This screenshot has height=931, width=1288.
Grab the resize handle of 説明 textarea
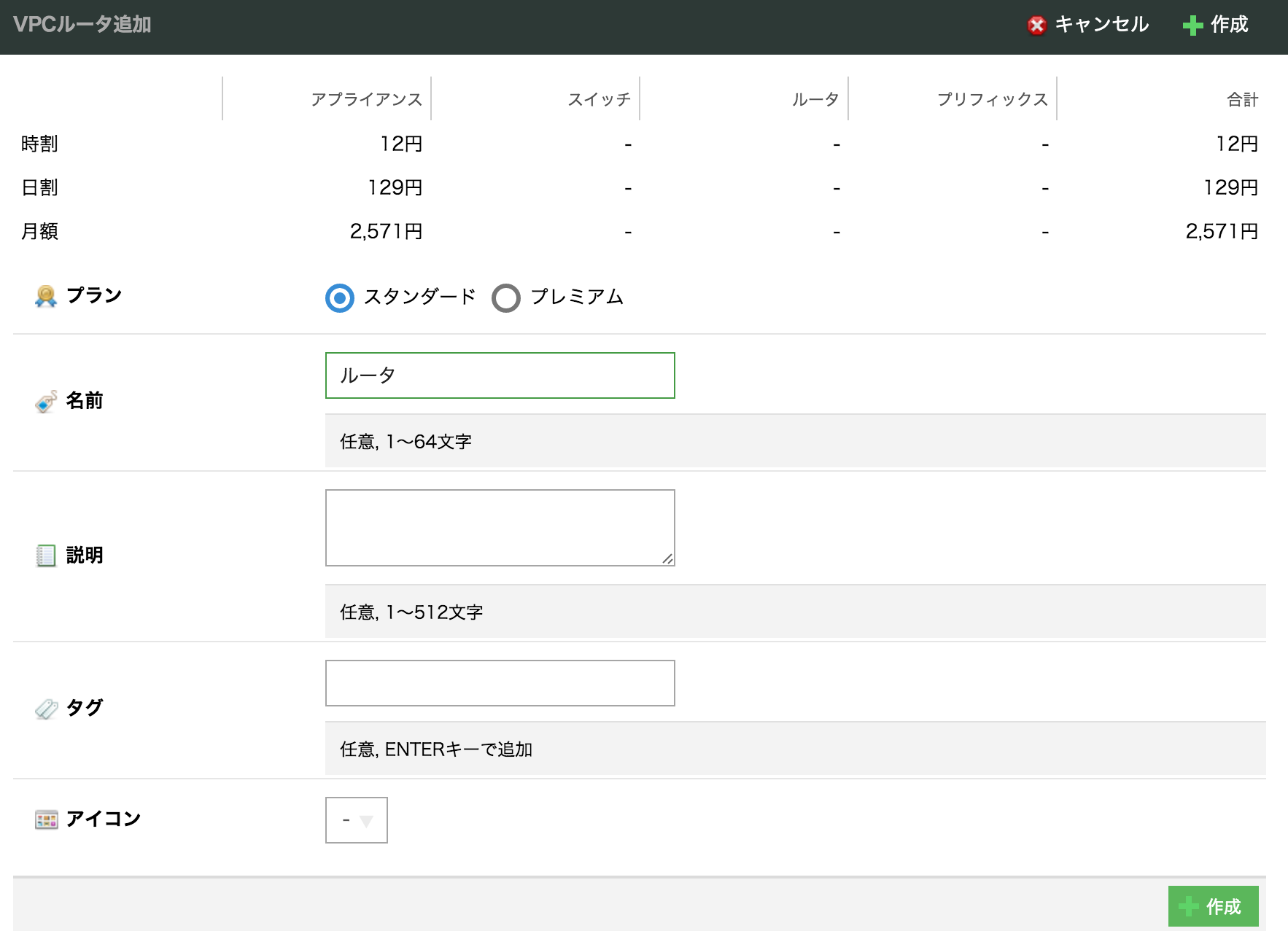click(x=667, y=558)
